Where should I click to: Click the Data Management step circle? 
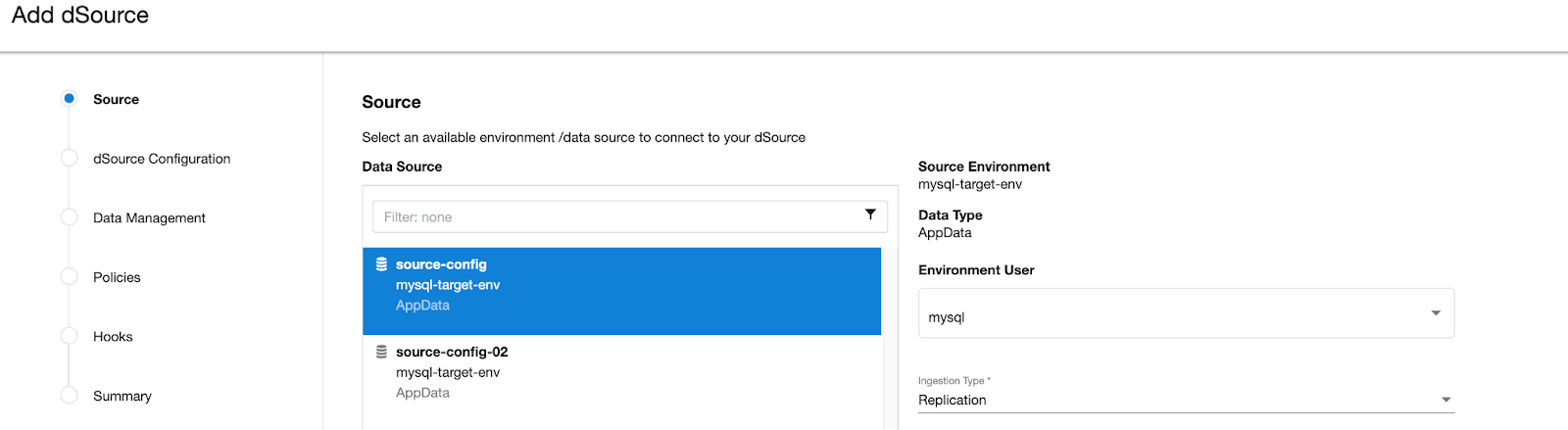[x=70, y=217]
